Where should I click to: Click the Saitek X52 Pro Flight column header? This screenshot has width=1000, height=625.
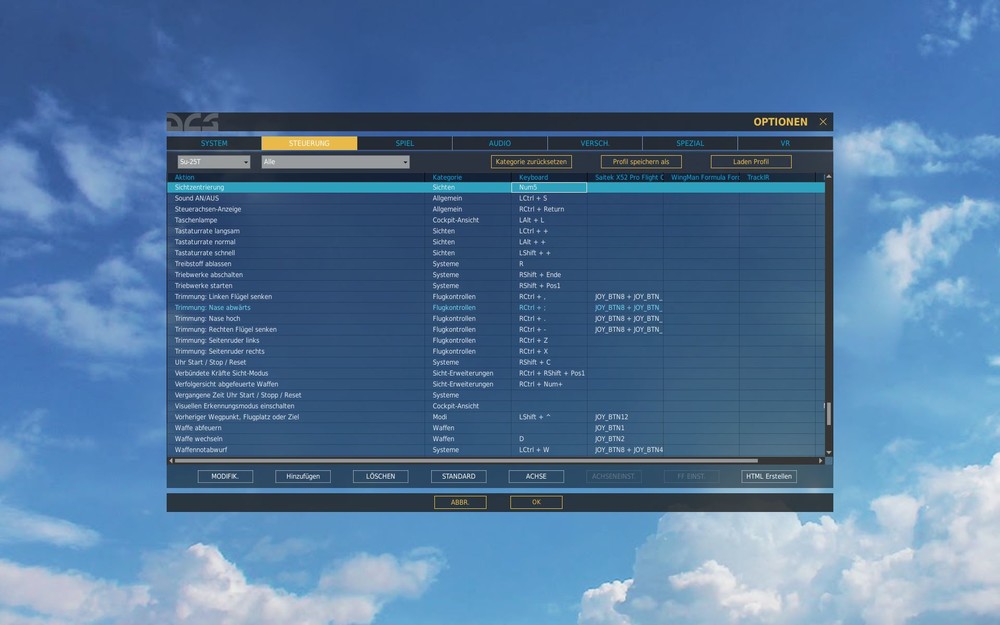pos(626,177)
